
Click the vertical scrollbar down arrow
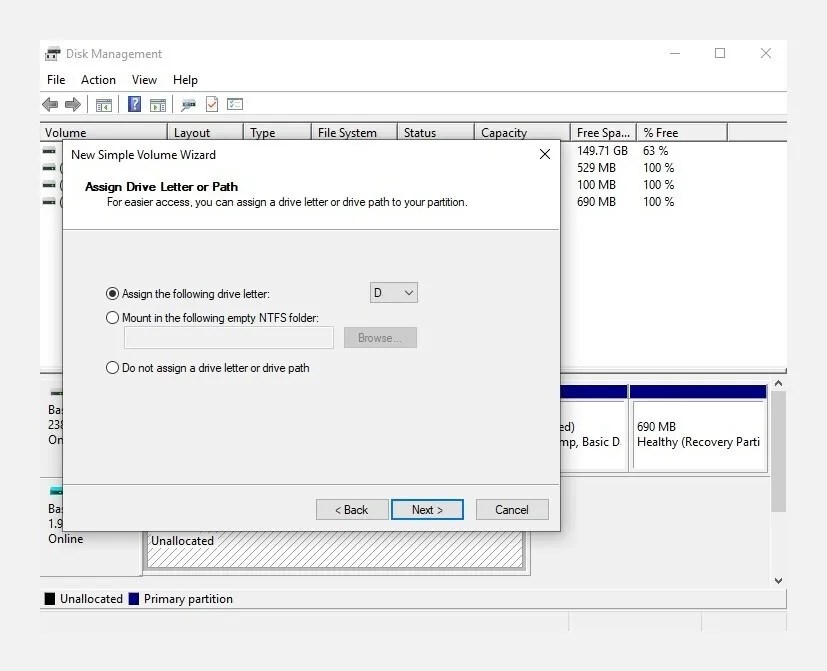[778, 580]
